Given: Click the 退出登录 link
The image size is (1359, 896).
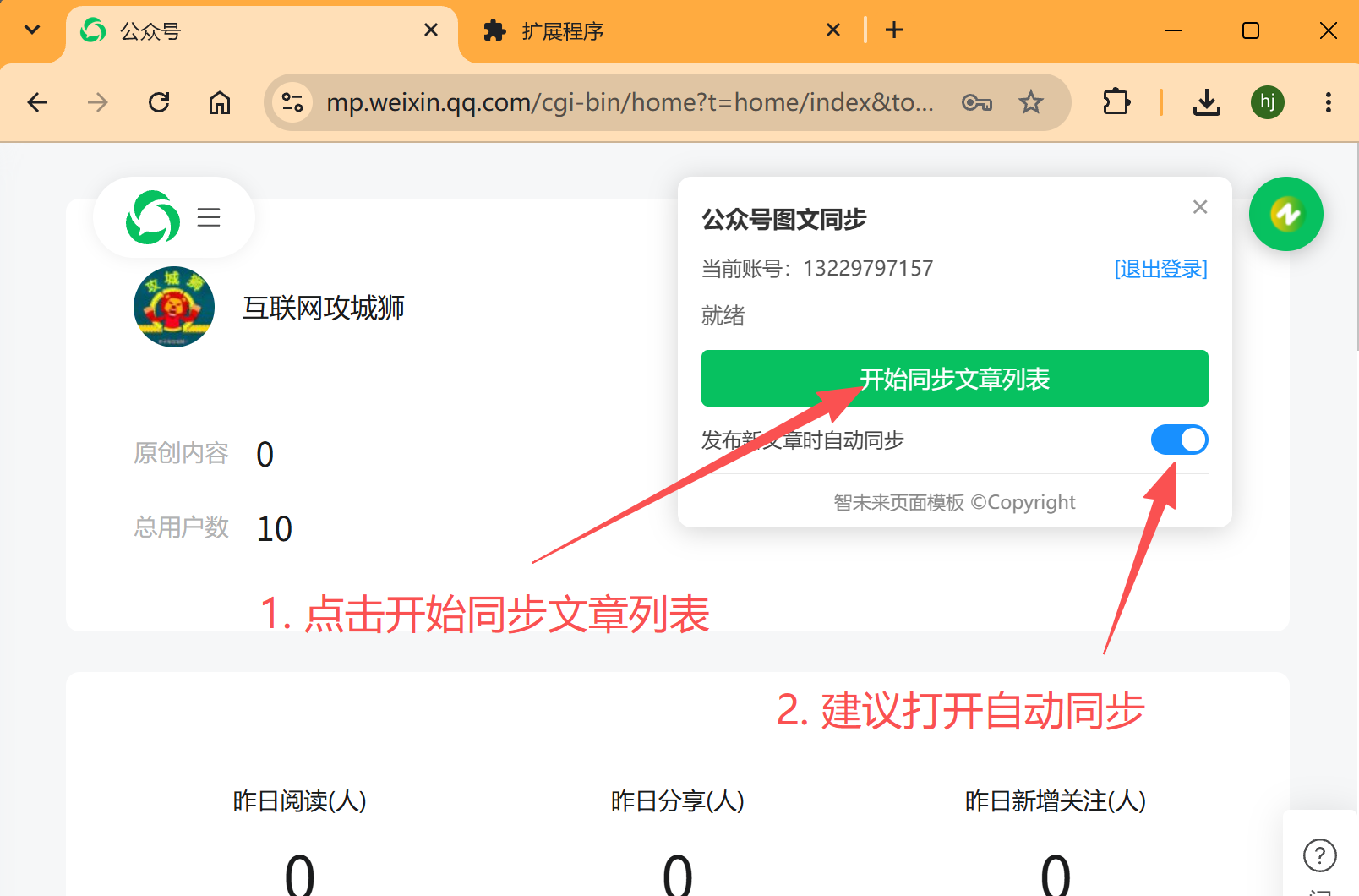Looking at the screenshot, I should click(1161, 269).
